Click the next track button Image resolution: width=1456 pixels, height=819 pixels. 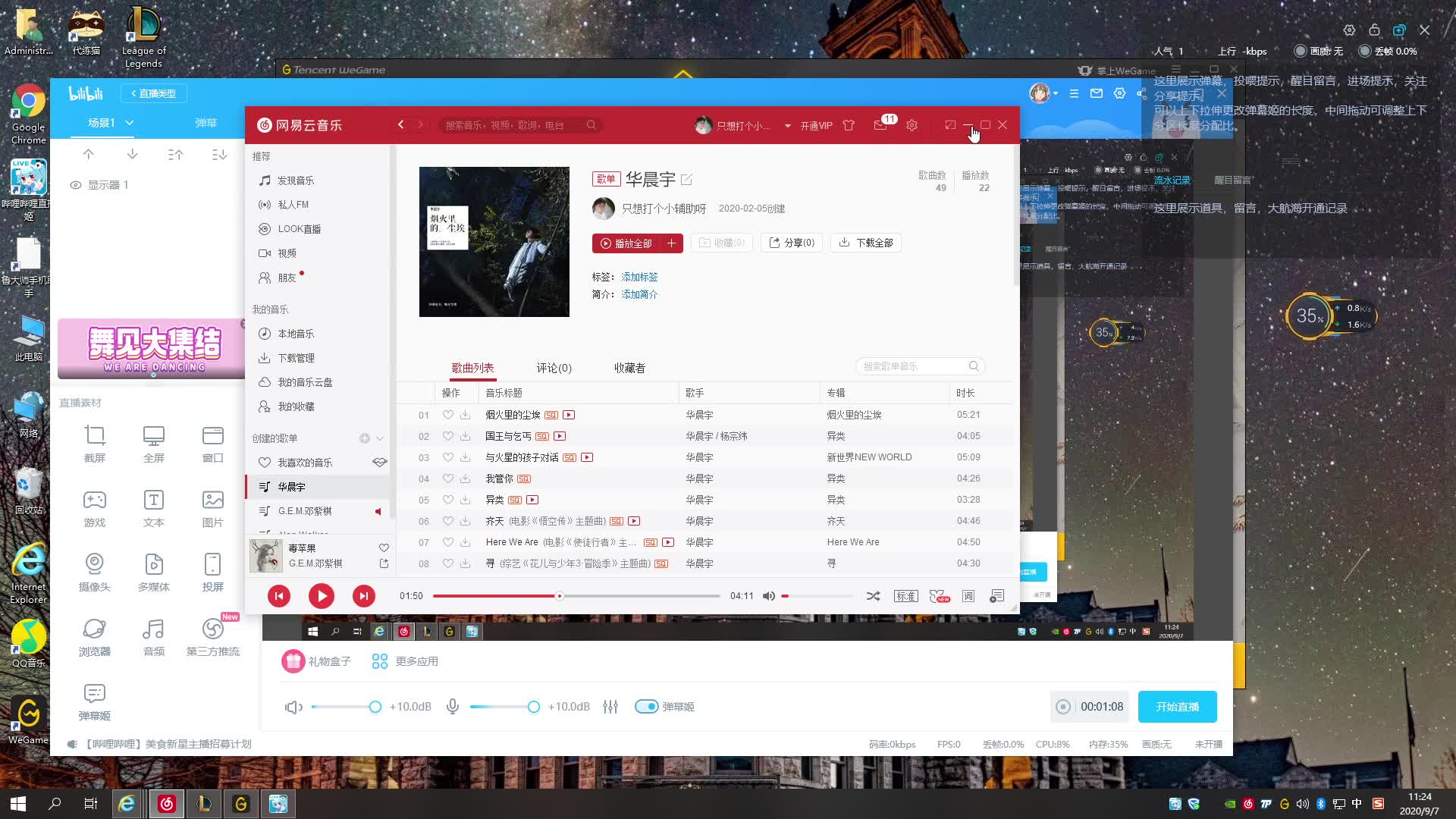(364, 596)
